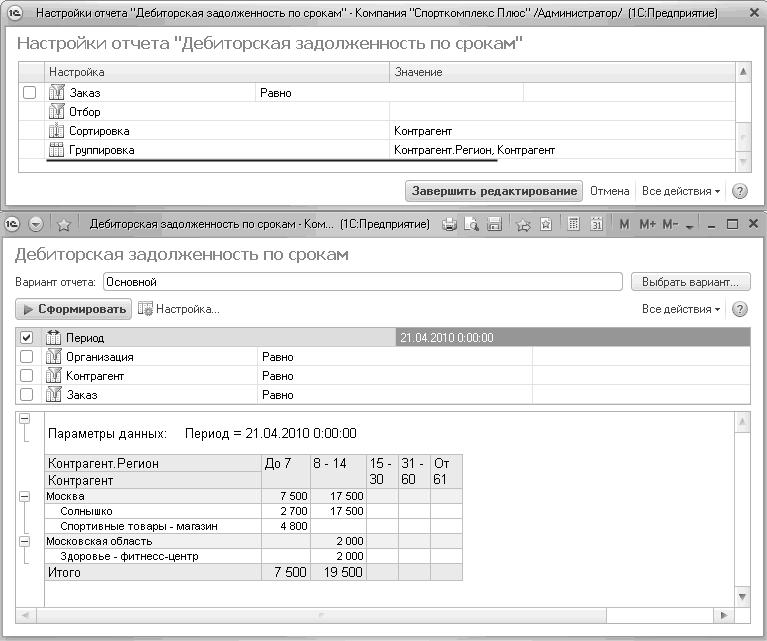Click the 1C logo icon in report window
Screen dimensions: 767x641
(x=13, y=224)
